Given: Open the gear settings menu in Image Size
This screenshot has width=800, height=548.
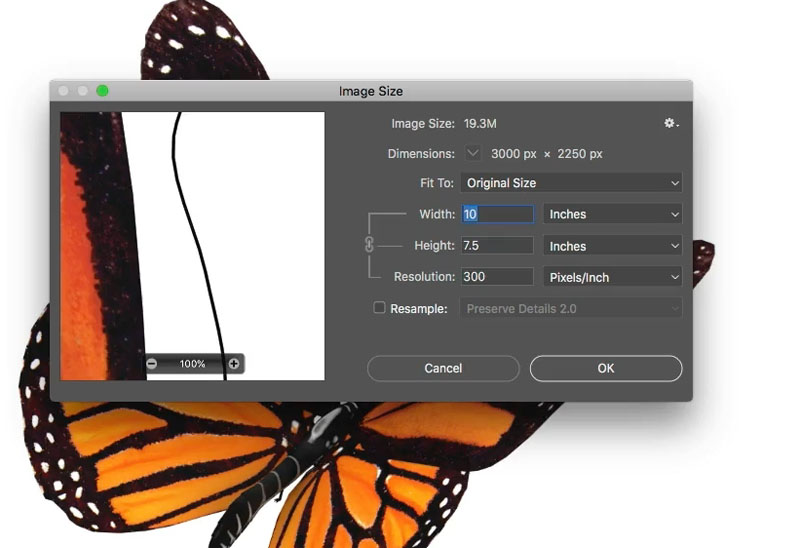Looking at the screenshot, I should [x=670, y=123].
